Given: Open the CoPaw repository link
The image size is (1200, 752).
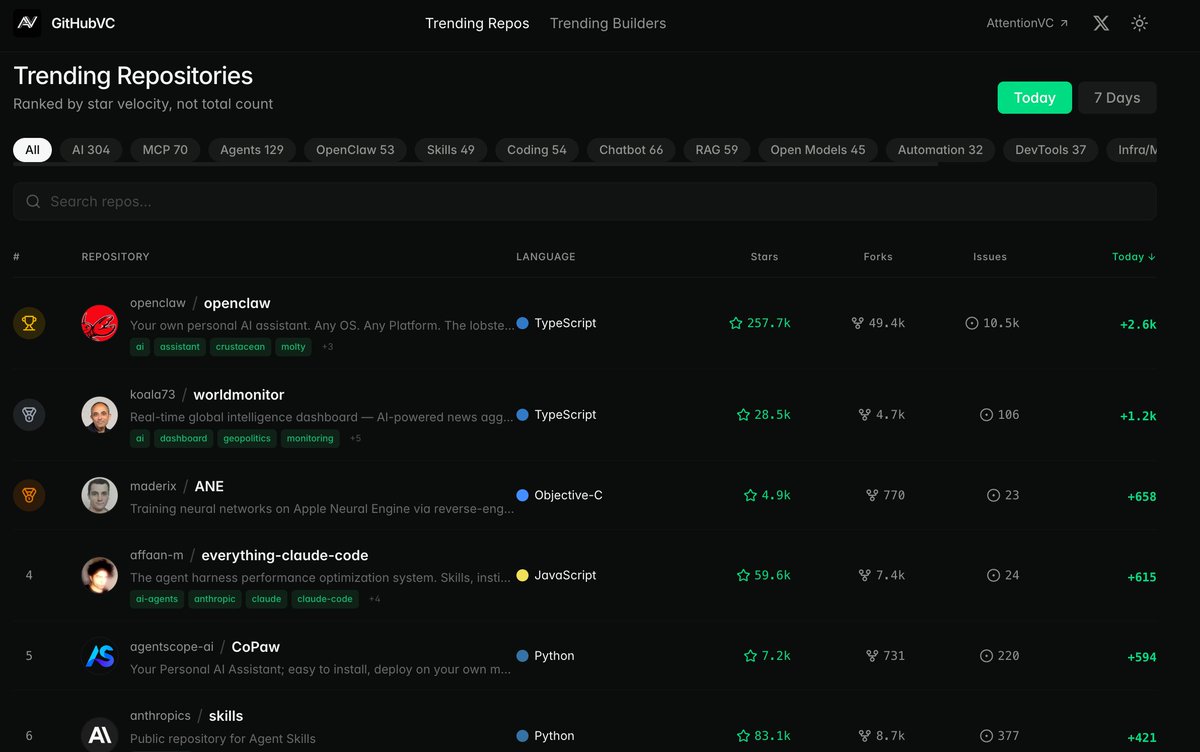Looking at the screenshot, I should pos(256,647).
